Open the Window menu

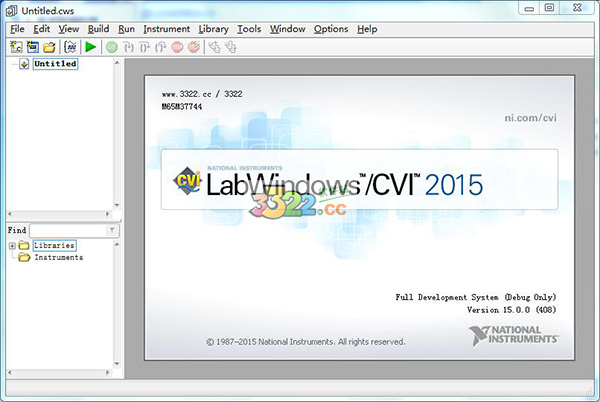(287, 29)
